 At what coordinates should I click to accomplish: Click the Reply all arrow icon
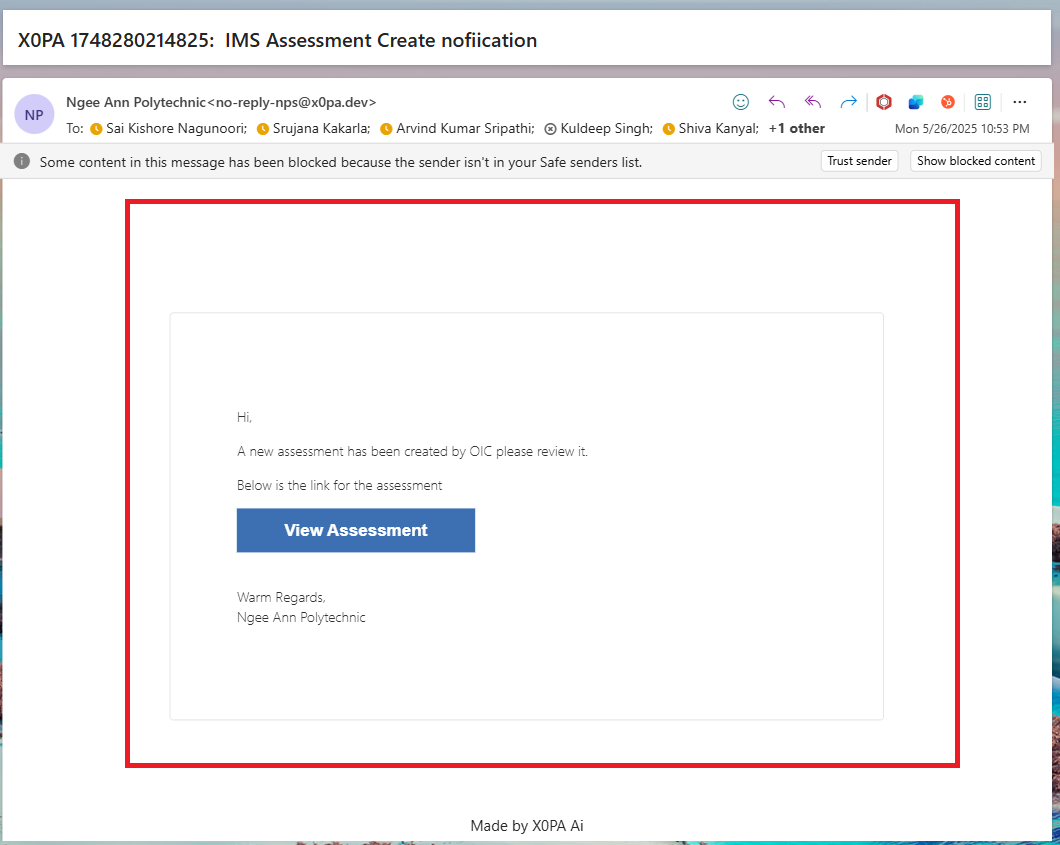[813, 102]
